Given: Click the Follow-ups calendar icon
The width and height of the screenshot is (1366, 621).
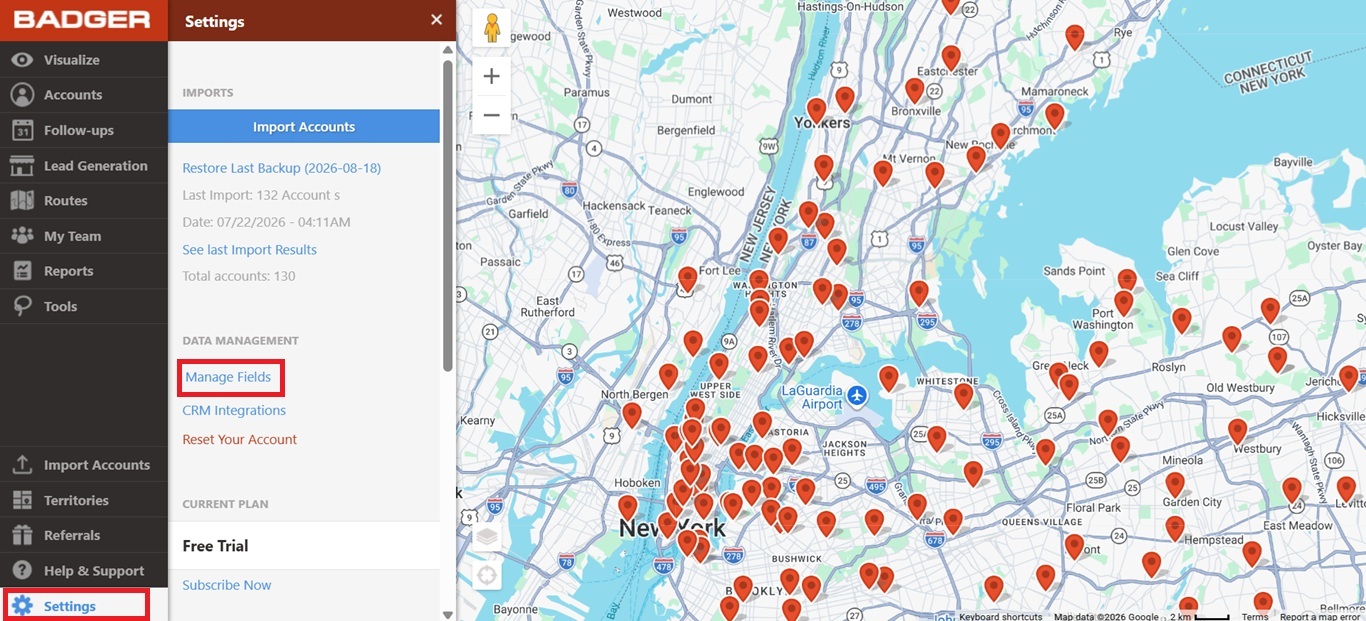Looking at the screenshot, I should [x=22, y=130].
